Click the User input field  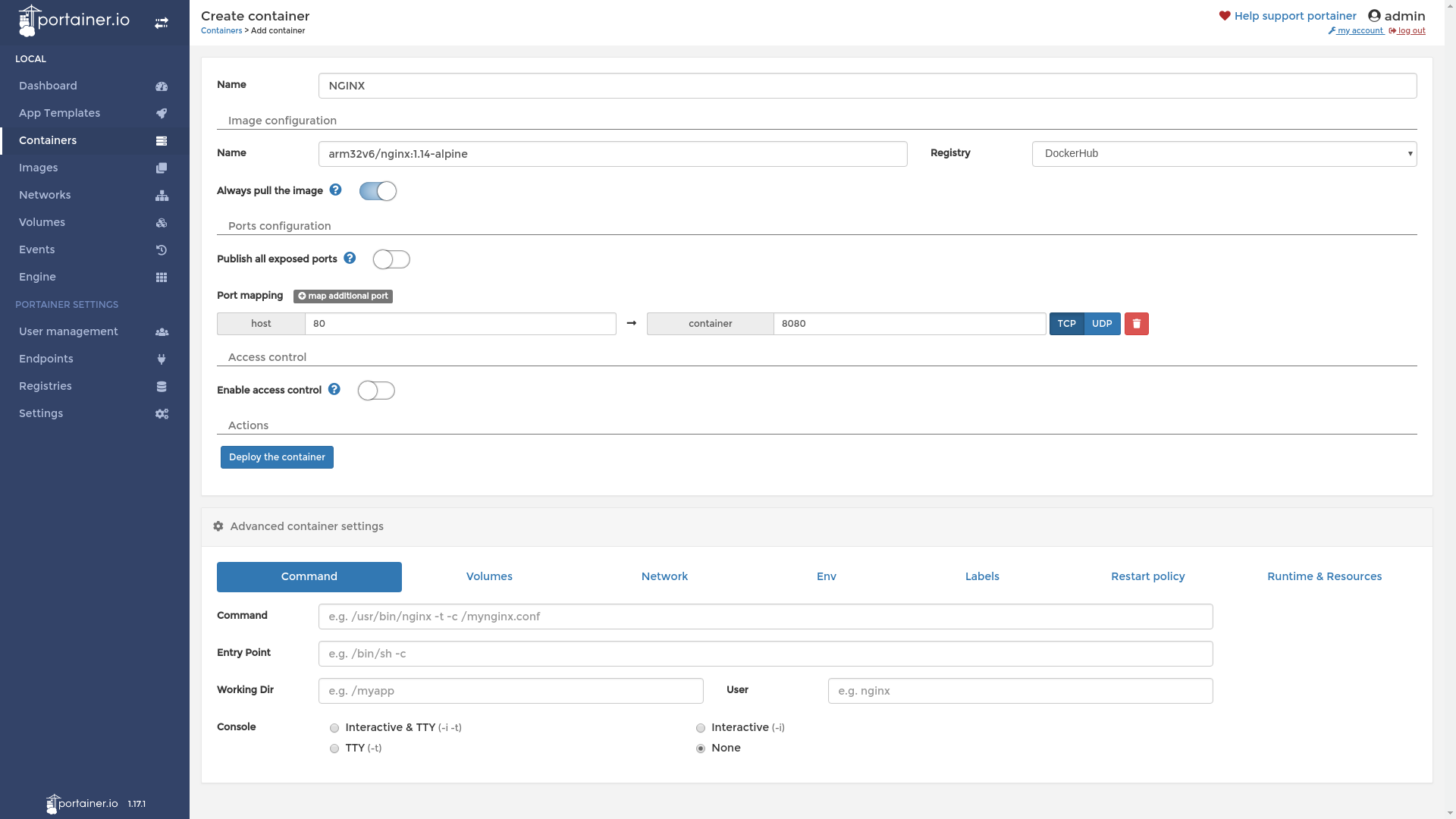click(x=1021, y=691)
